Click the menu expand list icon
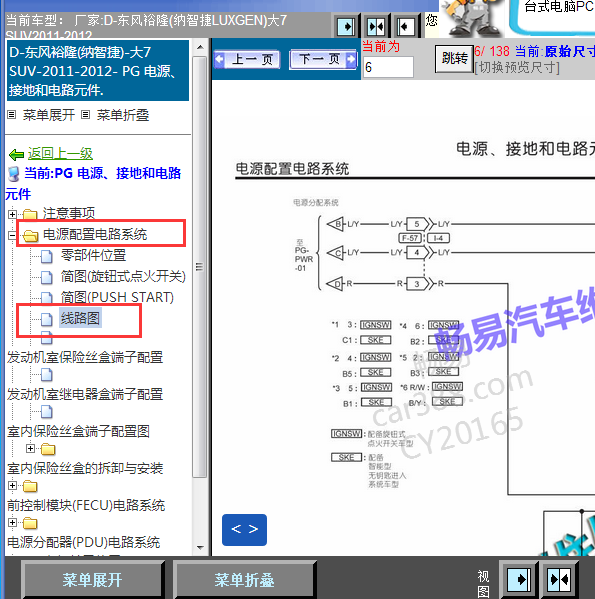Image resolution: width=595 pixels, height=599 pixels. [x=12, y=115]
